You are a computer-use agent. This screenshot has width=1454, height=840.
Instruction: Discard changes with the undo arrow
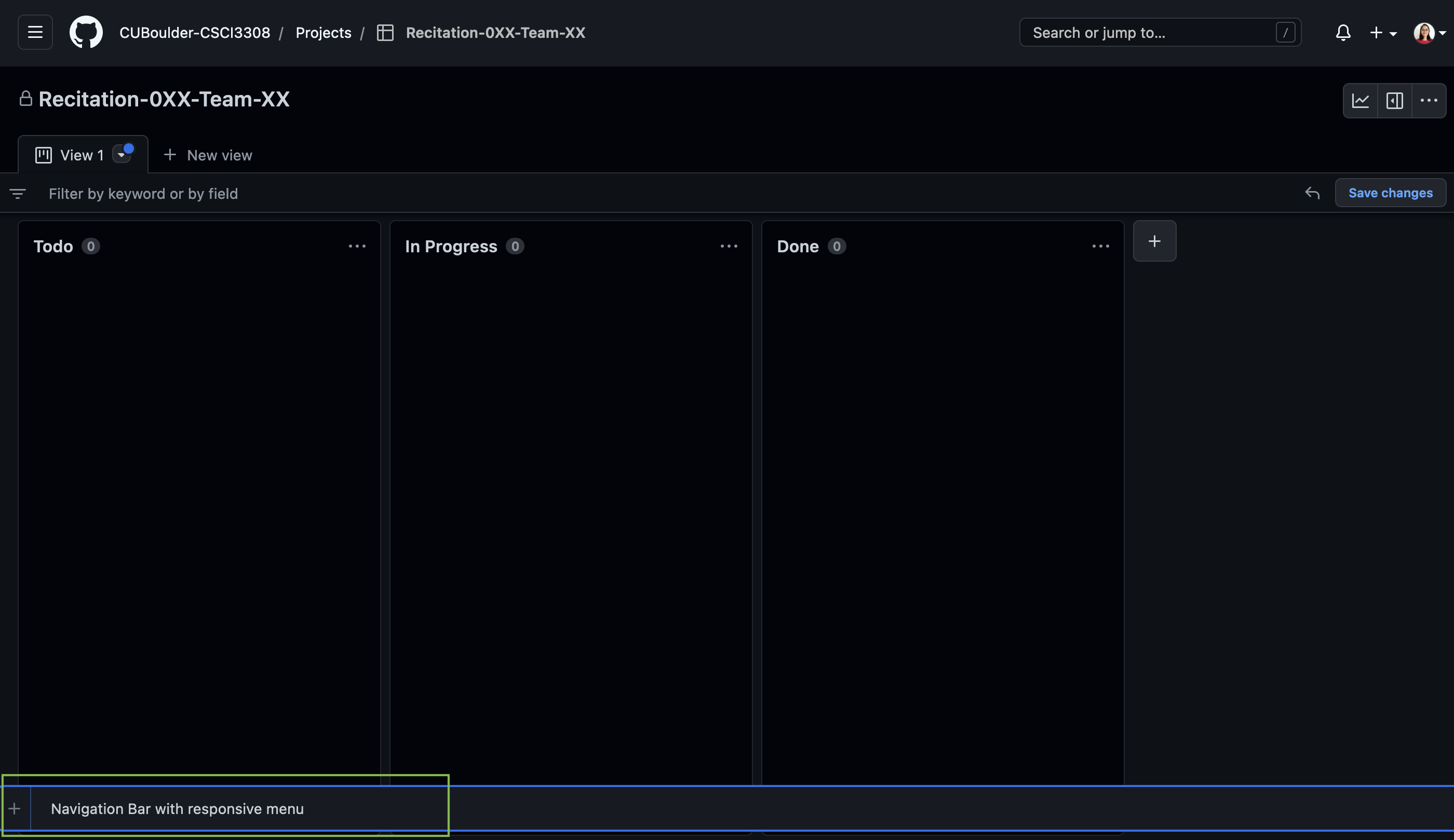1312,193
